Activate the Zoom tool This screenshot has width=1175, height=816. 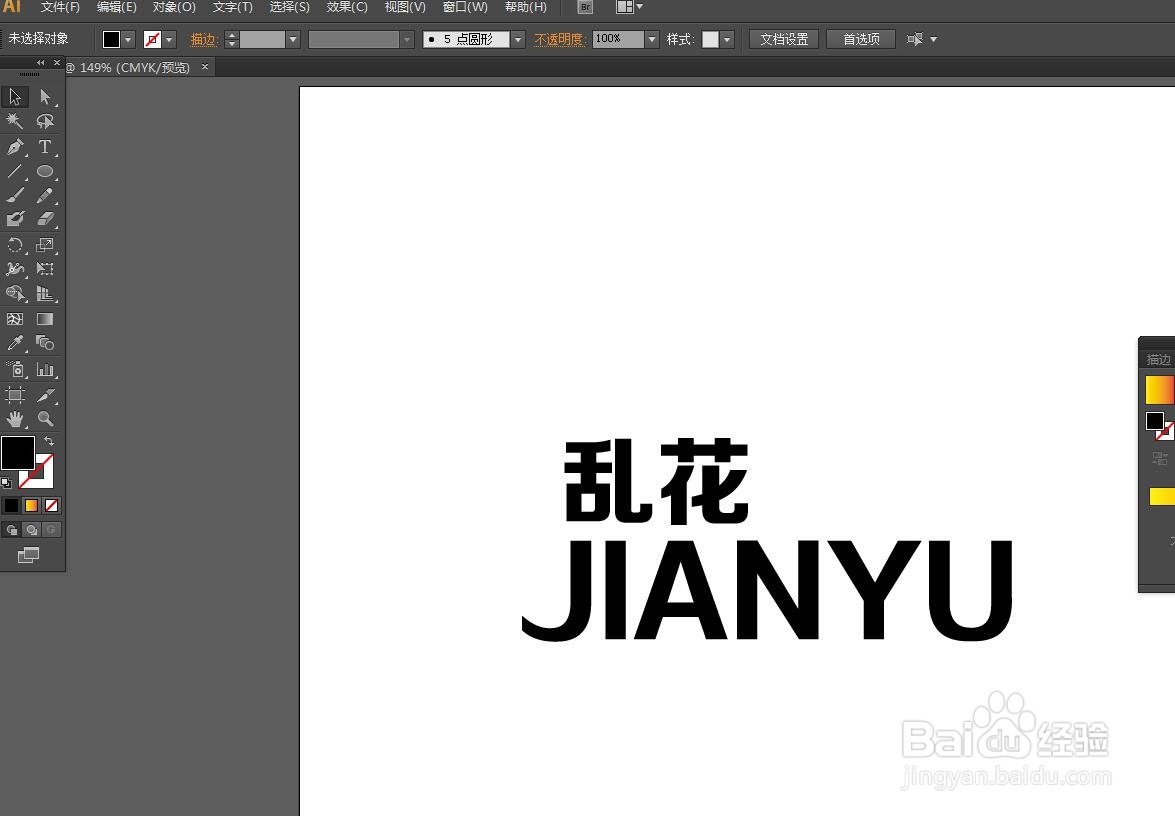pyautogui.click(x=45, y=419)
